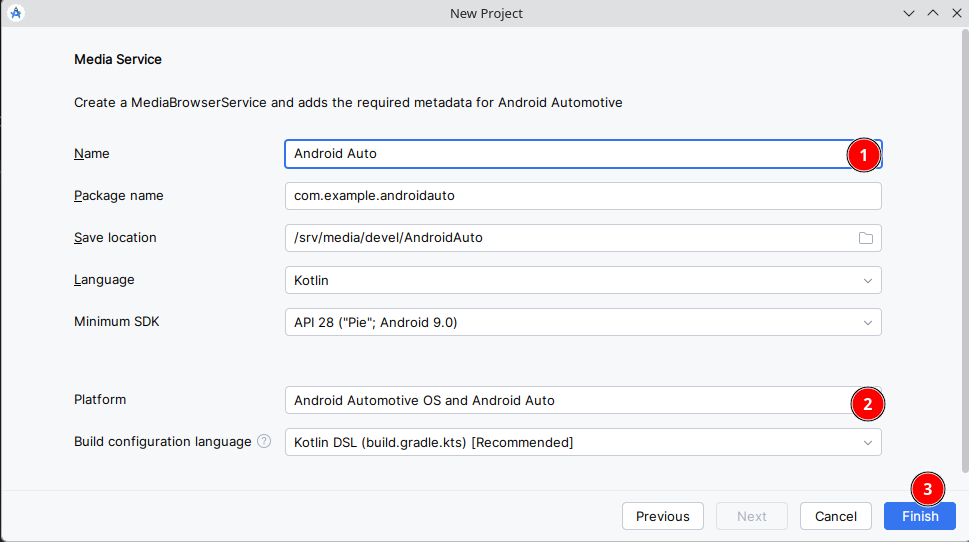The image size is (969, 542).
Task: Click the Android Studio logo in title bar
Action: click(16, 13)
